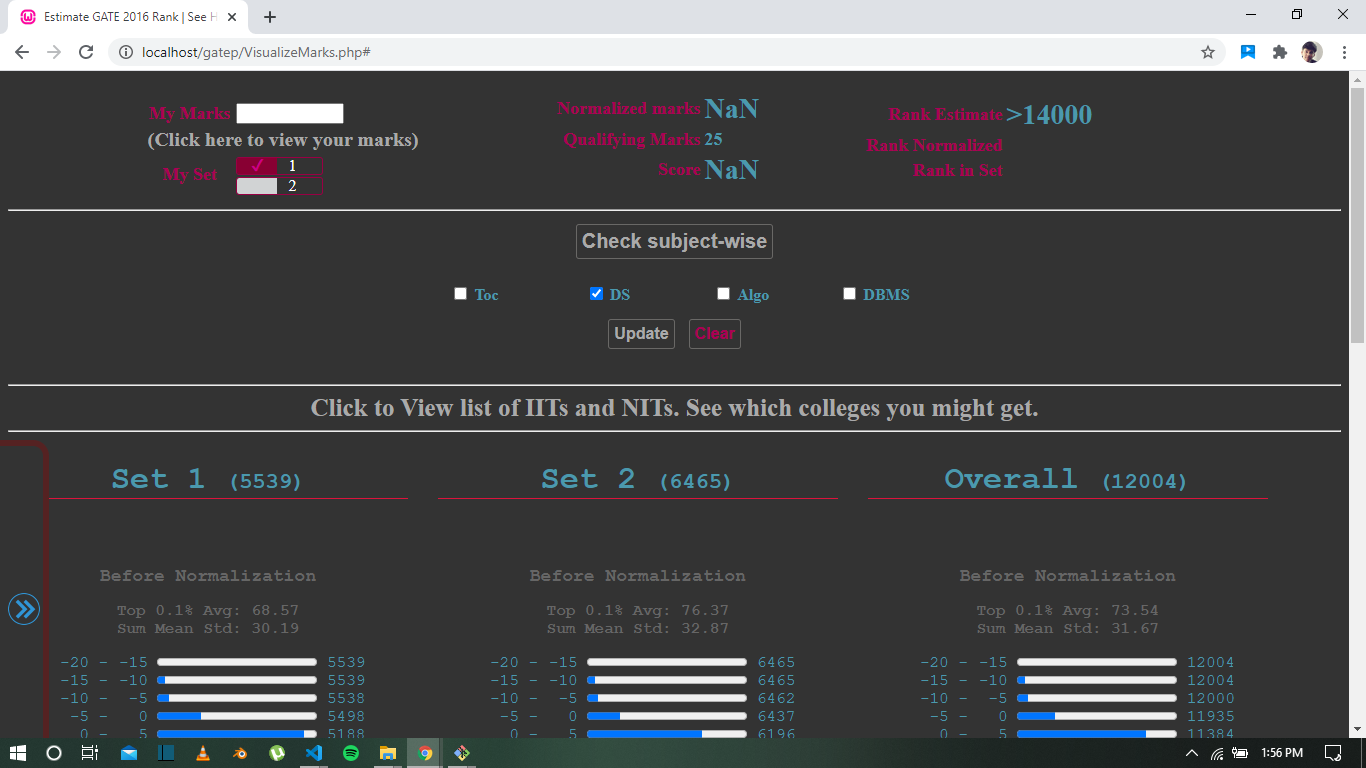The height and width of the screenshot is (768, 1366).
Task: Open Chrome's three-dot menu
Action: click(1345, 50)
